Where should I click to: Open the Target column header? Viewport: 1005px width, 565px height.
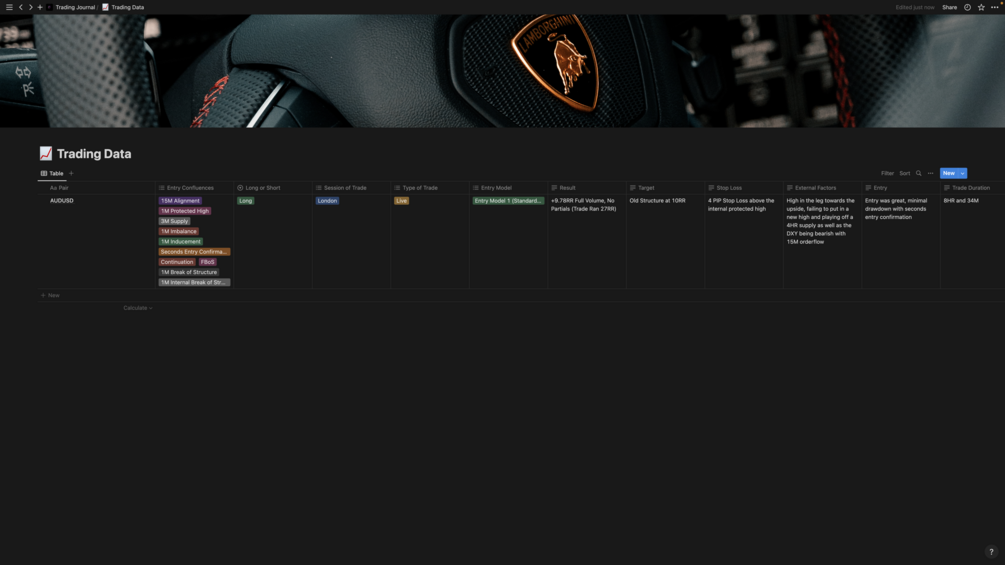click(665, 188)
